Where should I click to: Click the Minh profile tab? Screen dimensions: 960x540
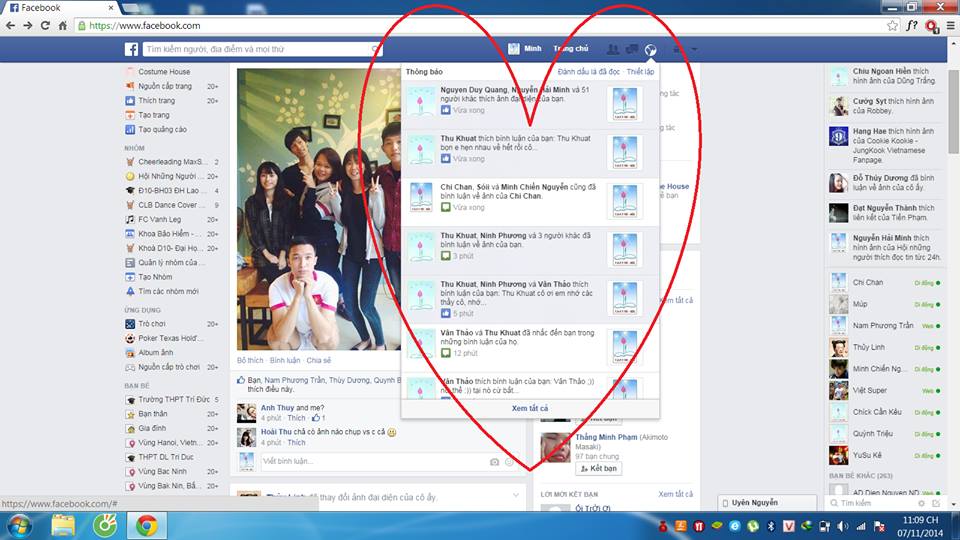coord(525,49)
